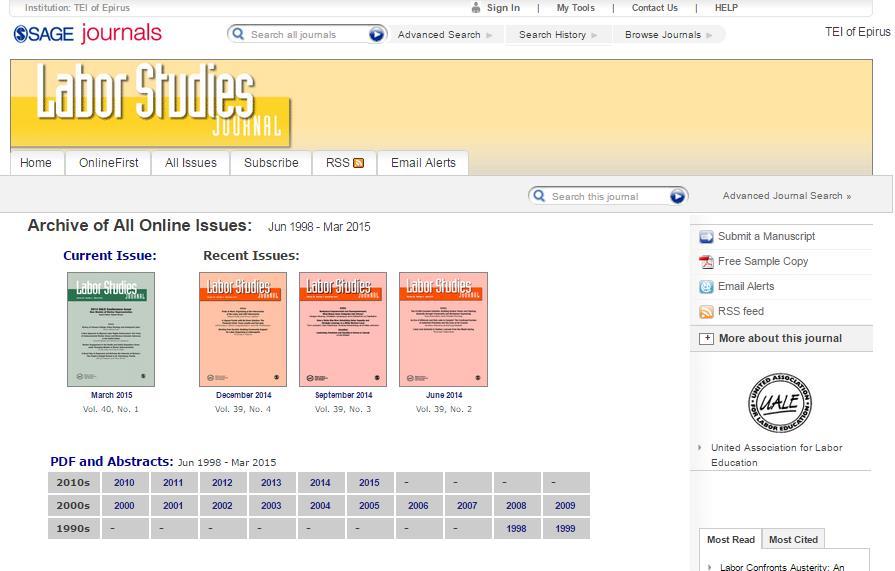Open the OnlineFirst tab

coord(108,163)
